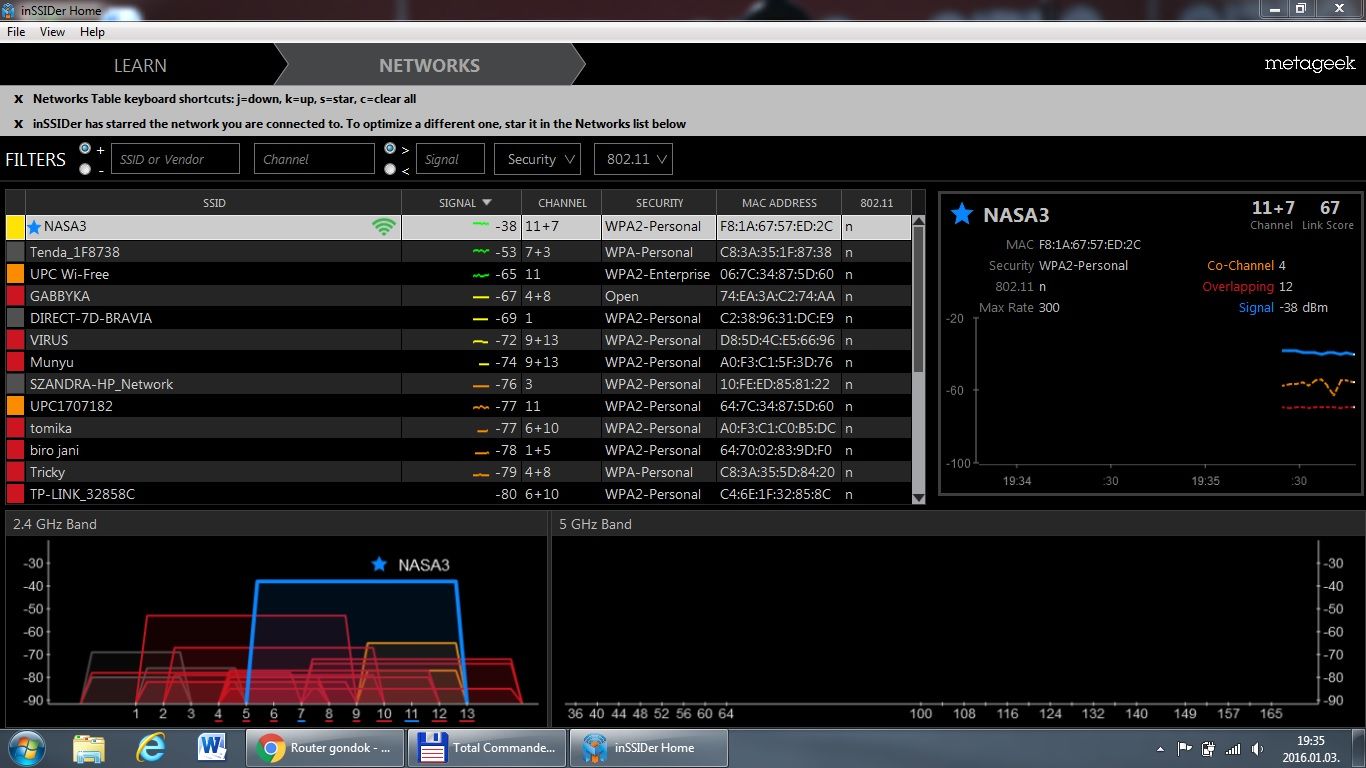Select the VIRUS network row

[459, 340]
